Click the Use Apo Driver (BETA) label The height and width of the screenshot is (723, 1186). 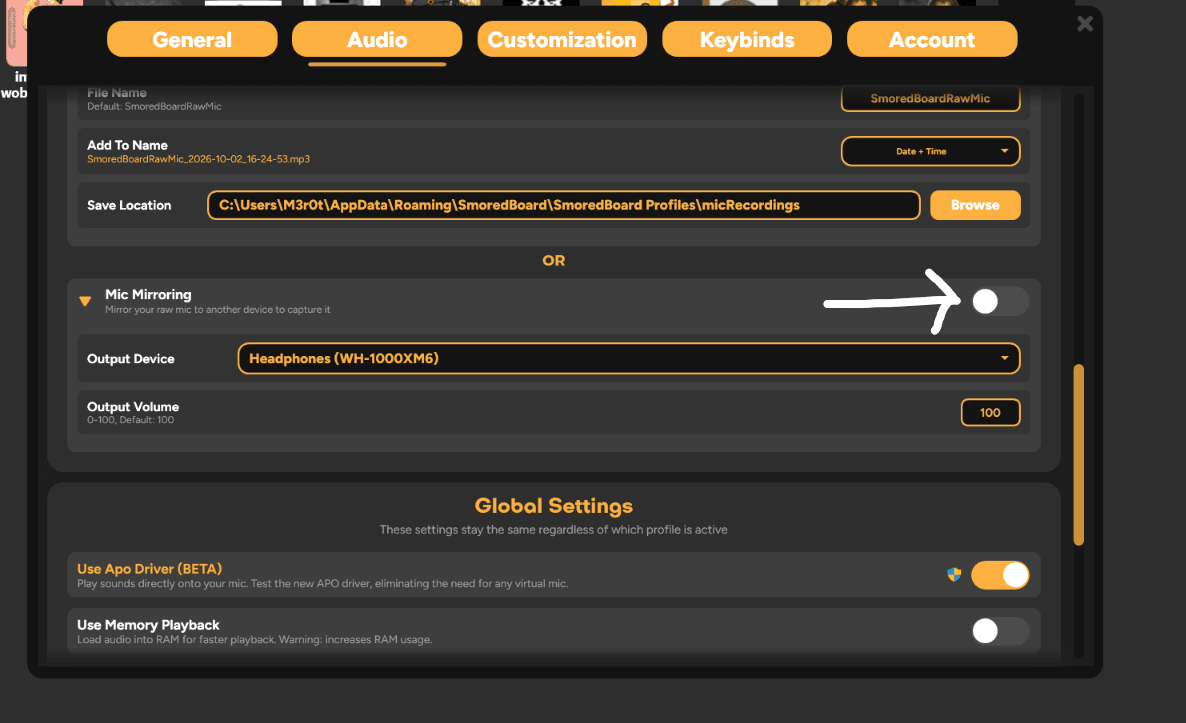point(149,569)
